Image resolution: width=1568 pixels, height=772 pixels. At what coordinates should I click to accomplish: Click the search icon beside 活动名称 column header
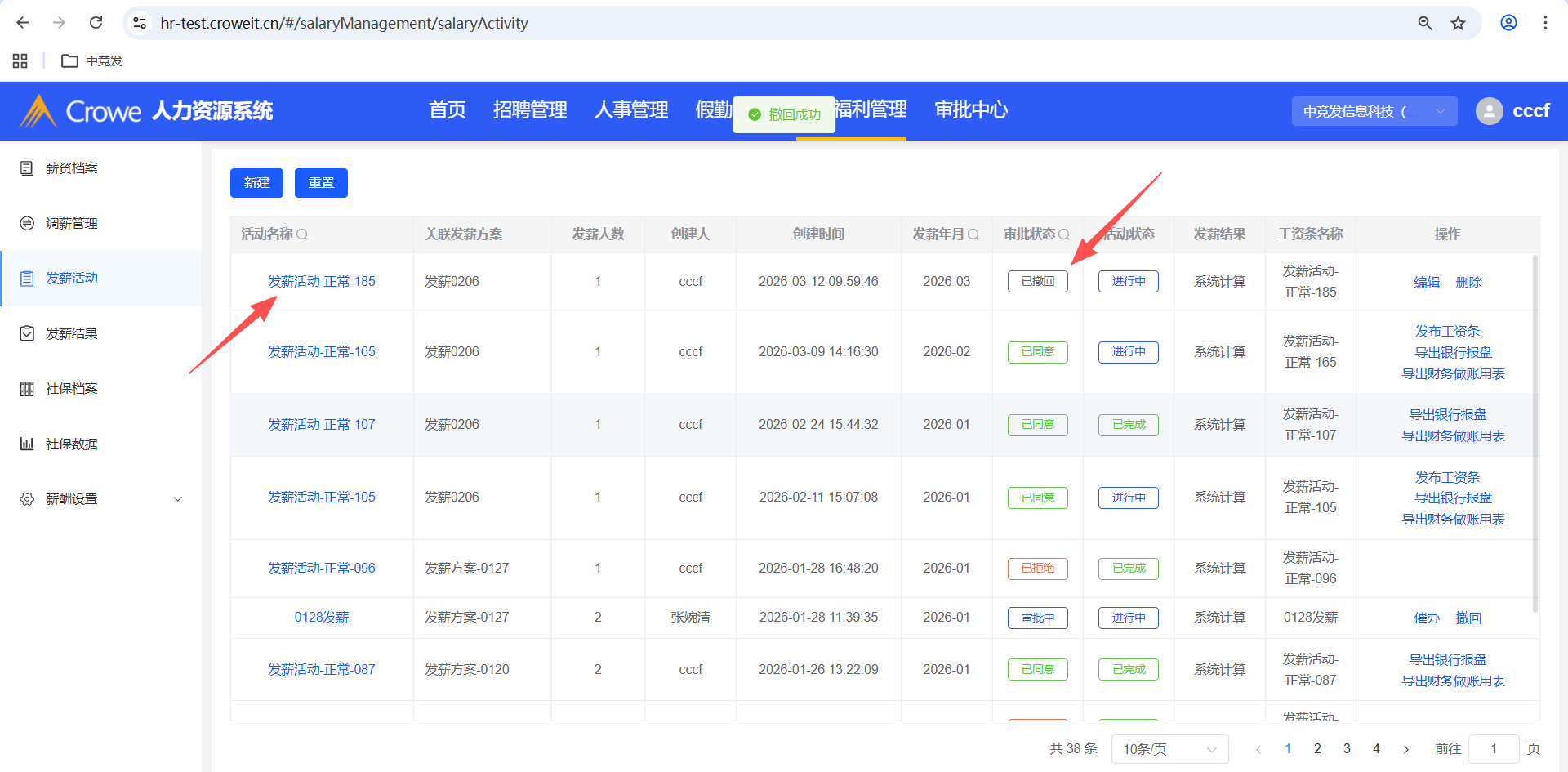(x=302, y=234)
